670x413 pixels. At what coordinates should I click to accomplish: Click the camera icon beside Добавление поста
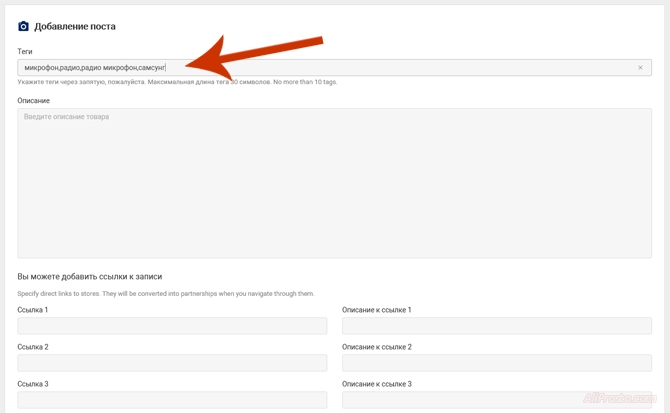pos(24,26)
